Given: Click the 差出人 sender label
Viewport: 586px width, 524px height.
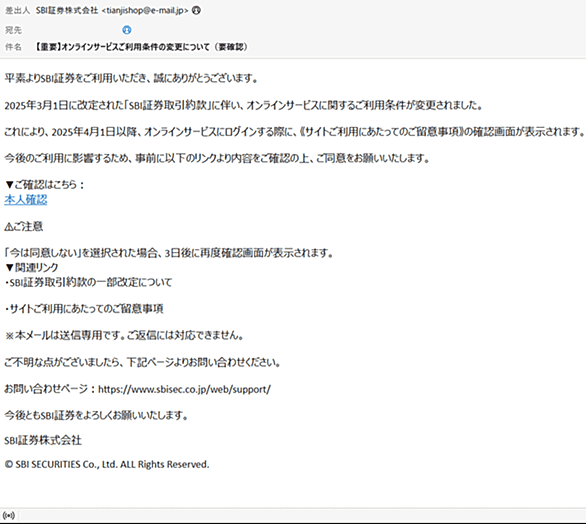Looking at the screenshot, I should 17,11.
